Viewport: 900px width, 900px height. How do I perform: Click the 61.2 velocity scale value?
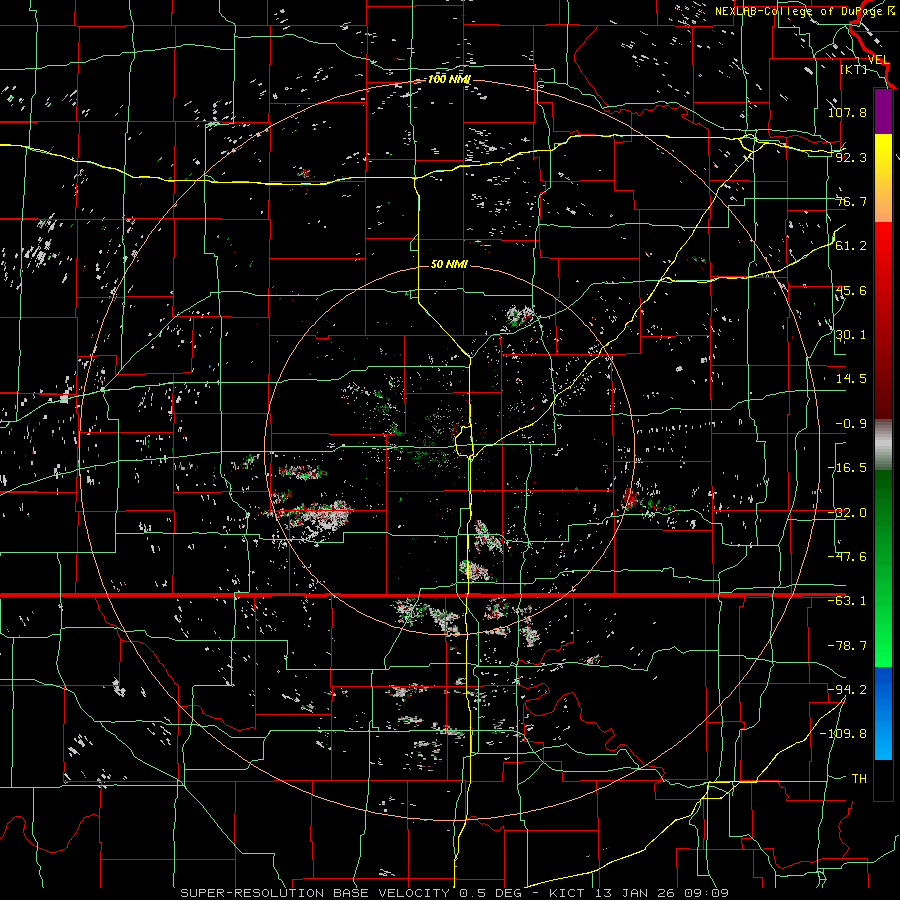tap(851, 246)
